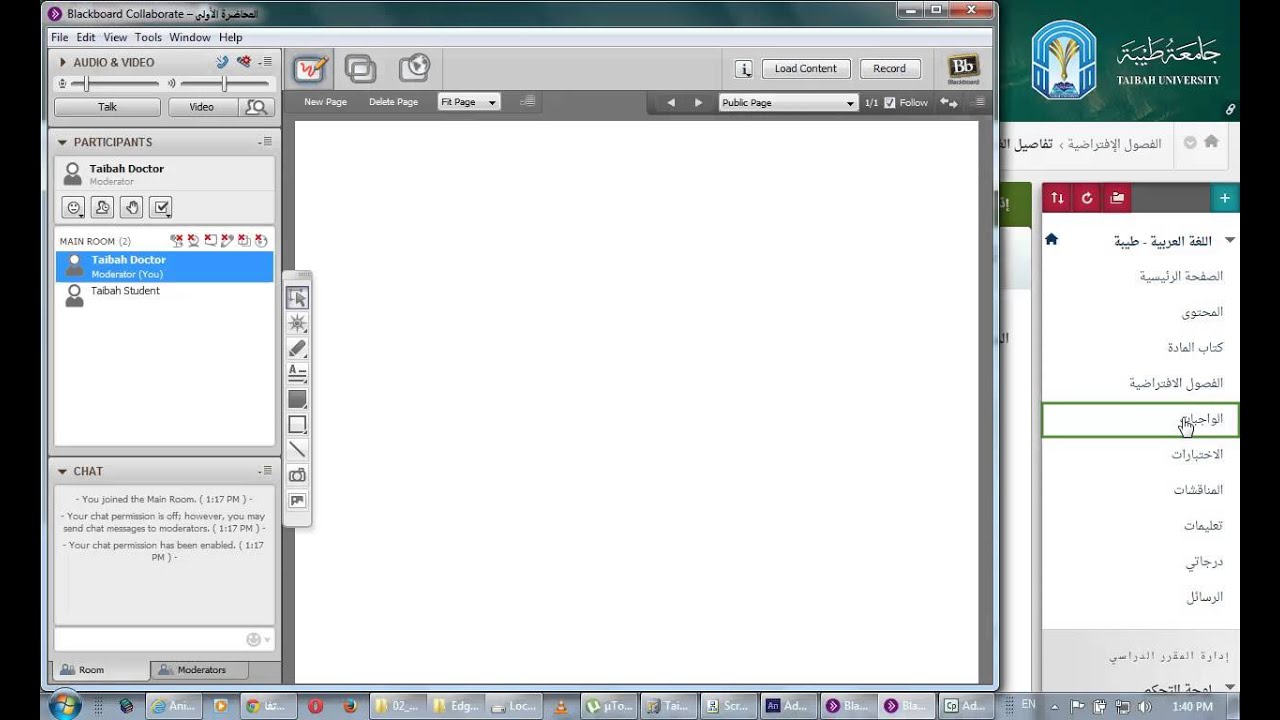Switch to Whiteboard mode
Screen dimensions: 1280x720
click(311, 68)
